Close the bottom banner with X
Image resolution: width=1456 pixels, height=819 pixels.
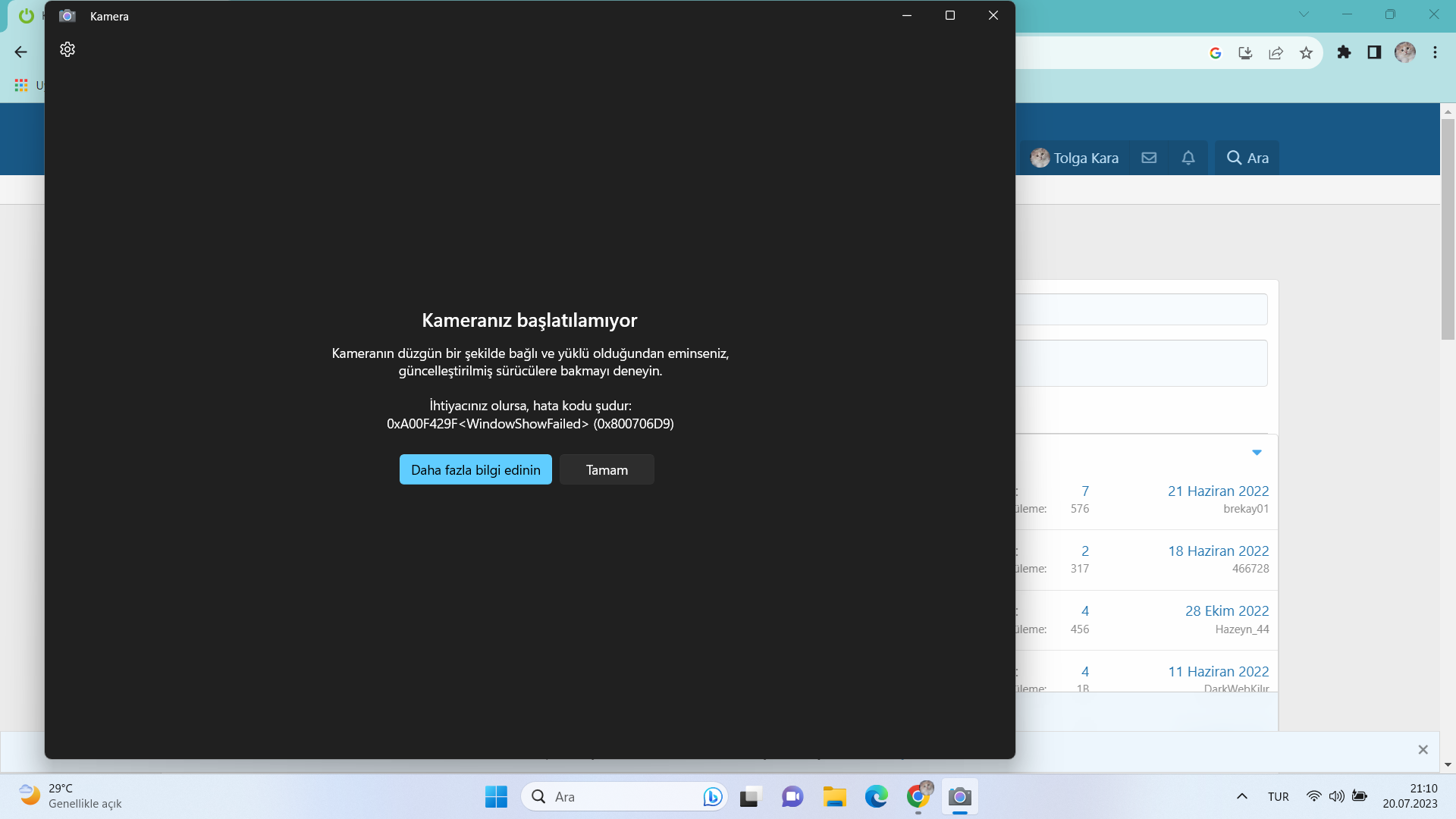1423,750
